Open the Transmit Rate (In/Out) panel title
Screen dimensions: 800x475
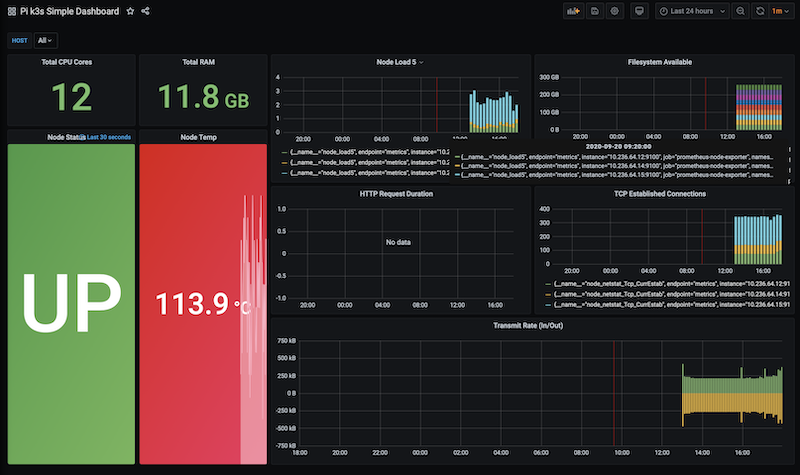coord(528,326)
